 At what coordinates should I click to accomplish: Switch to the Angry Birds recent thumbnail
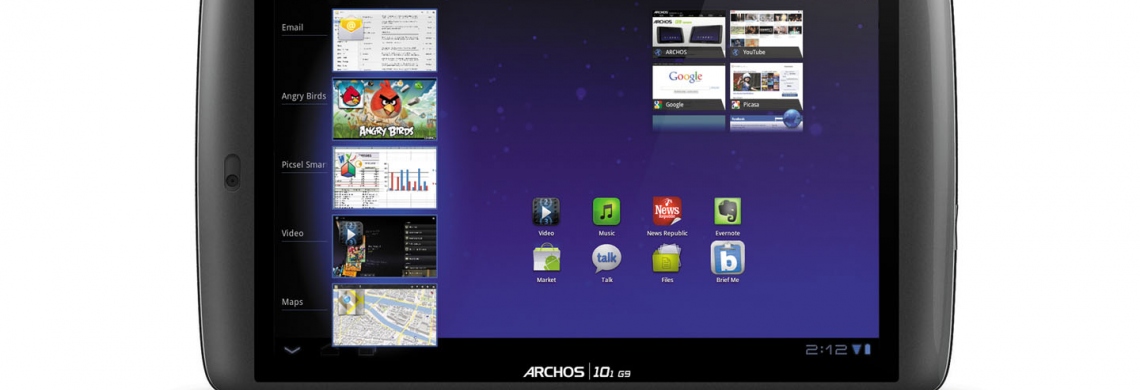[385, 108]
